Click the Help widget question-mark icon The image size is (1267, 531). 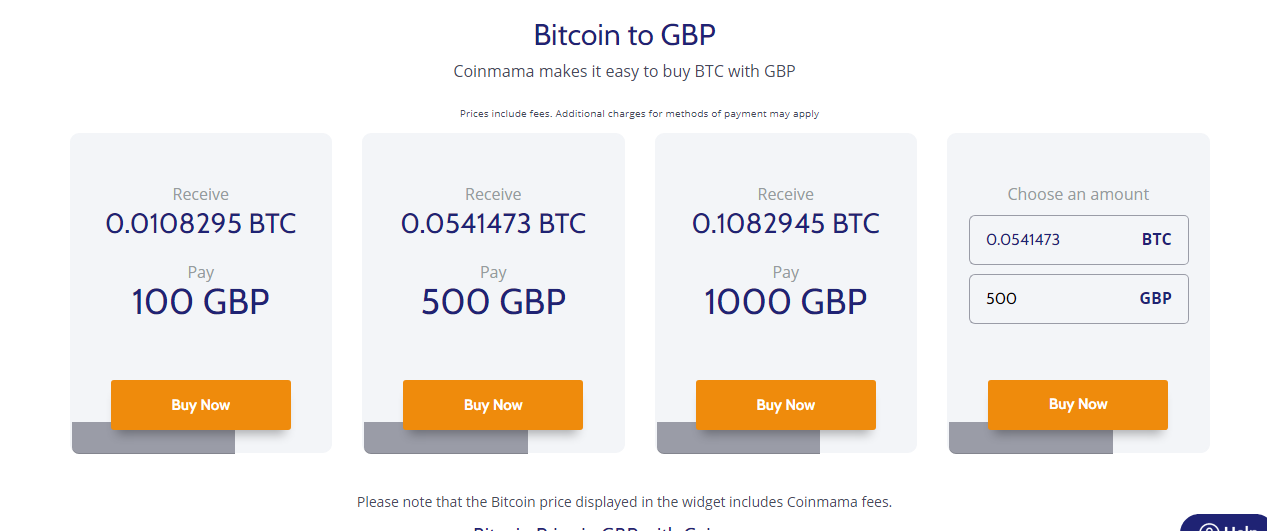click(x=1208, y=527)
